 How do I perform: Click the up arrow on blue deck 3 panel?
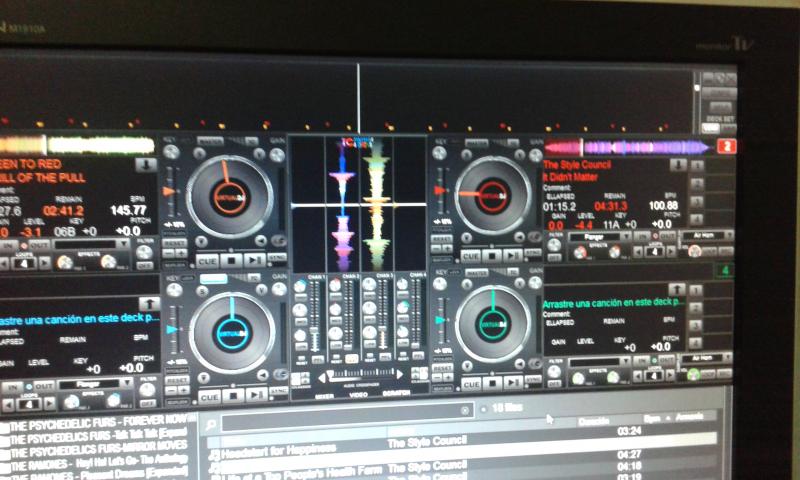[149, 304]
